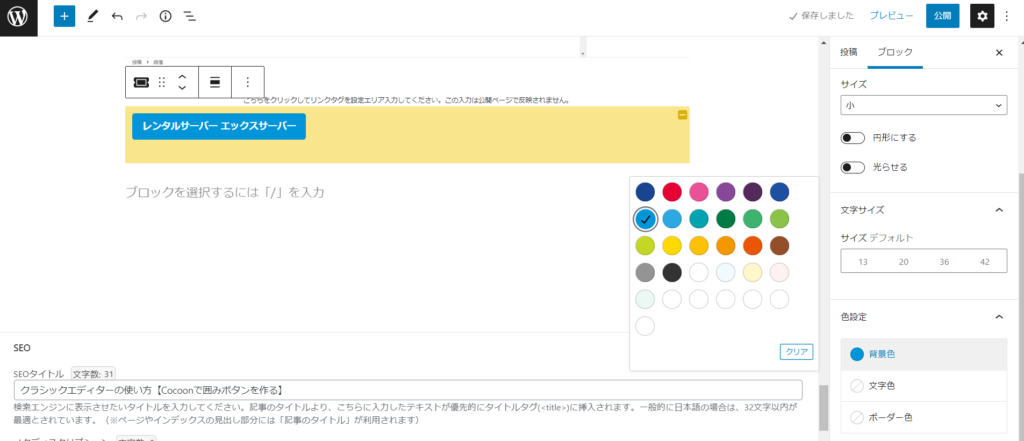
Task: Open the document info details icon
Action: point(165,16)
